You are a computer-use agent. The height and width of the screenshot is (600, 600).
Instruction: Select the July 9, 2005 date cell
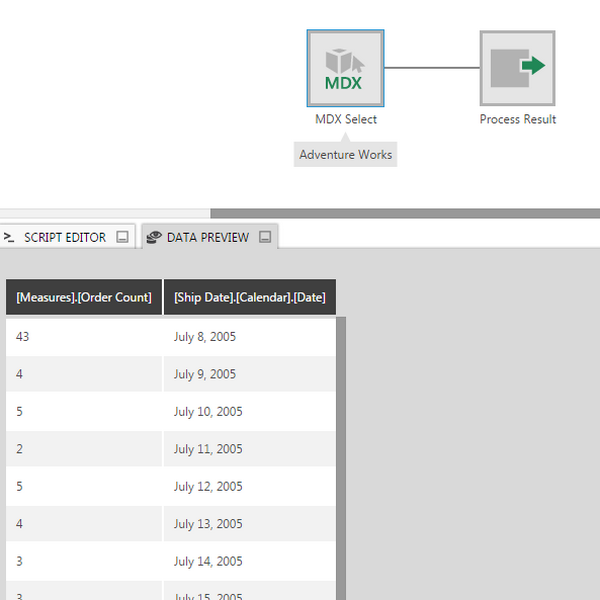249,375
